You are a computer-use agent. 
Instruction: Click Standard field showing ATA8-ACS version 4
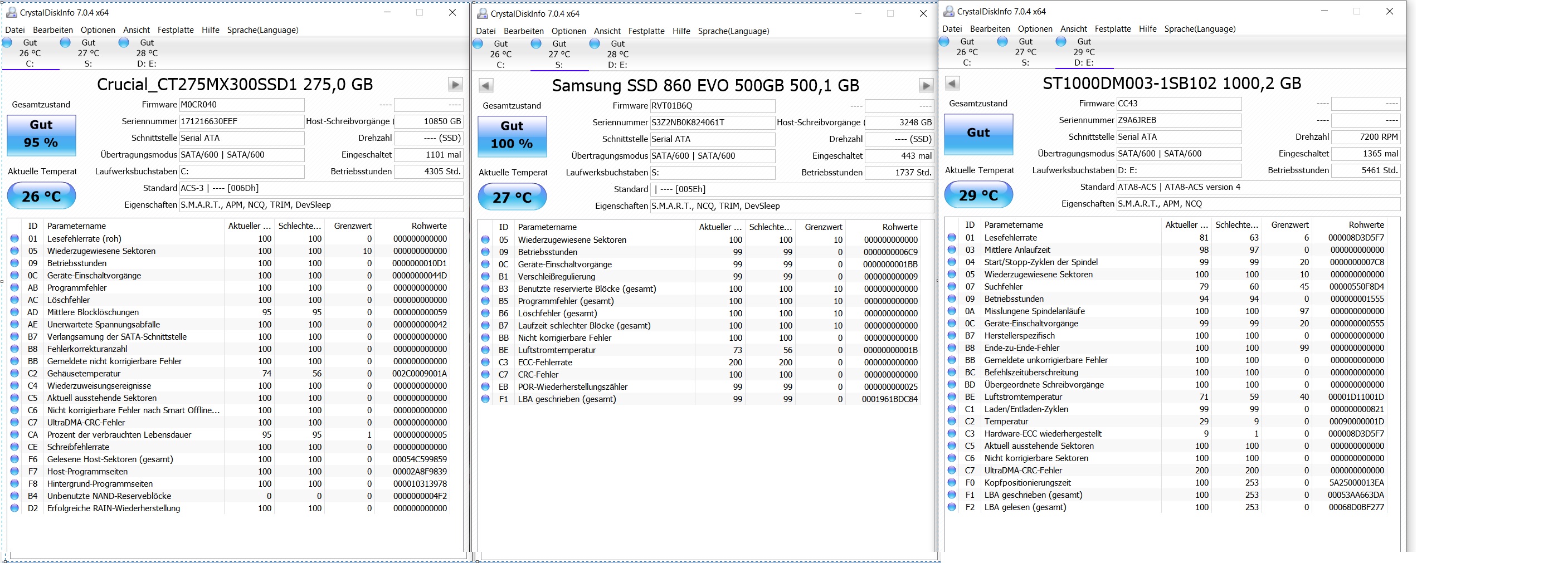1258,187
